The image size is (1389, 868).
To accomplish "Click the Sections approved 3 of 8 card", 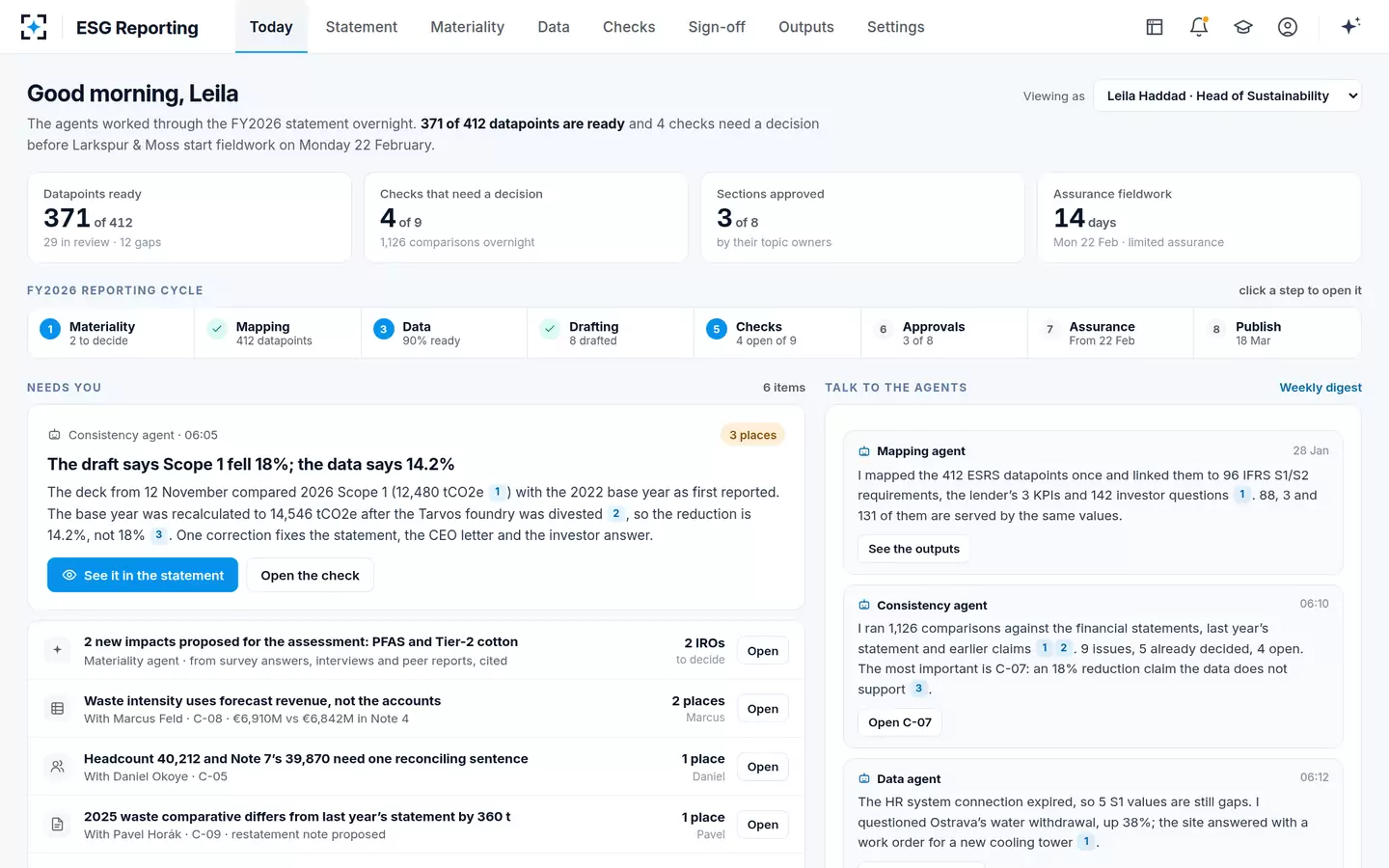I will (862, 217).
